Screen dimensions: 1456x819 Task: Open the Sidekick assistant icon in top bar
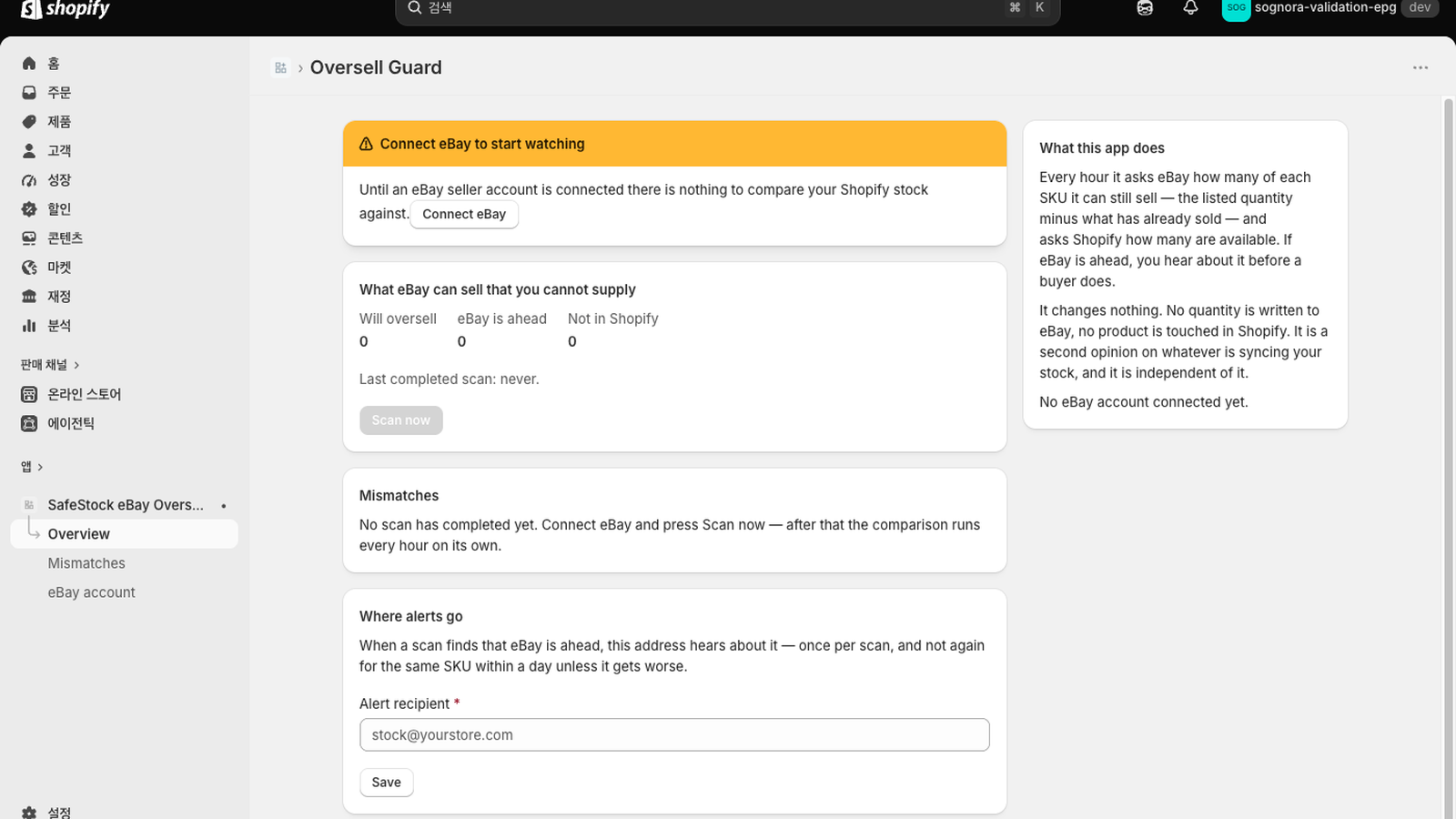pos(1145,8)
